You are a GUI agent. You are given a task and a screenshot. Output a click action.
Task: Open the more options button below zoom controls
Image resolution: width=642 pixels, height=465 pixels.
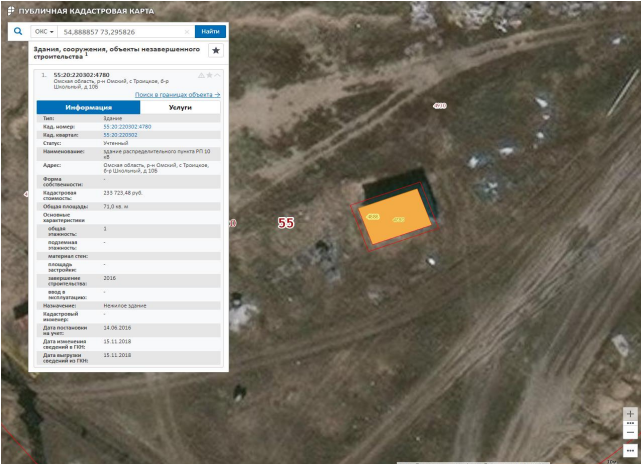click(x=630, y=450)
